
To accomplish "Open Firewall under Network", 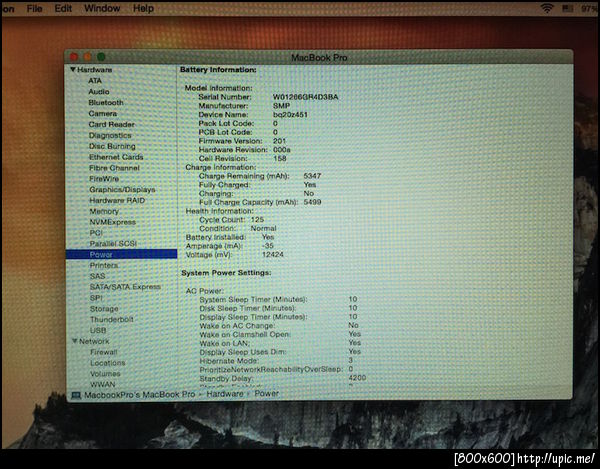I will pos(104,352).
